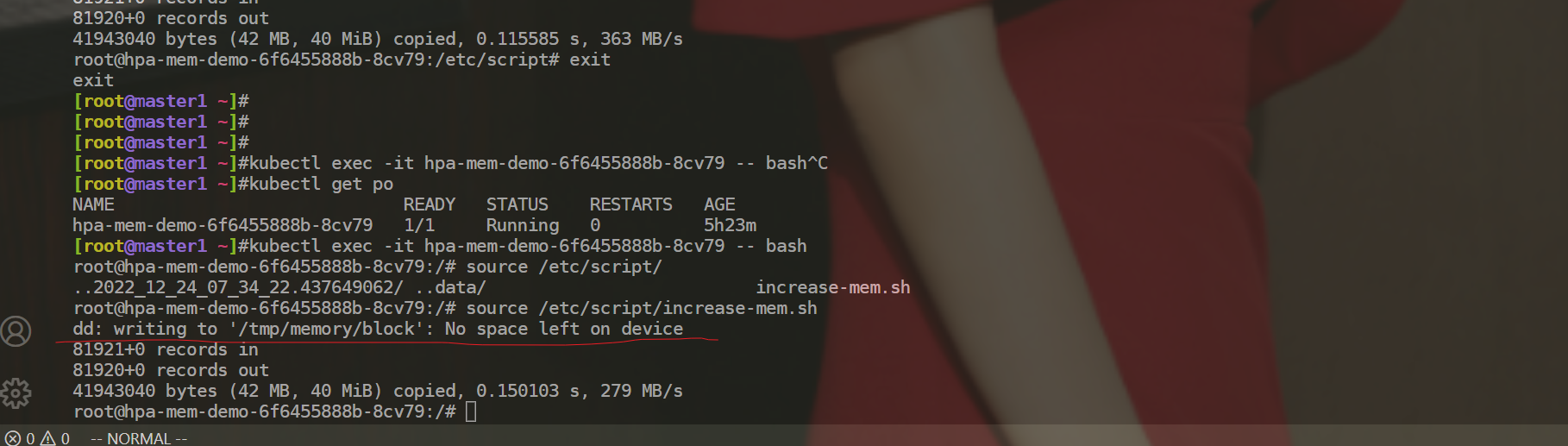Open the Accounts icon in the sidebar
1568x446 pixels.
[16, 331]
